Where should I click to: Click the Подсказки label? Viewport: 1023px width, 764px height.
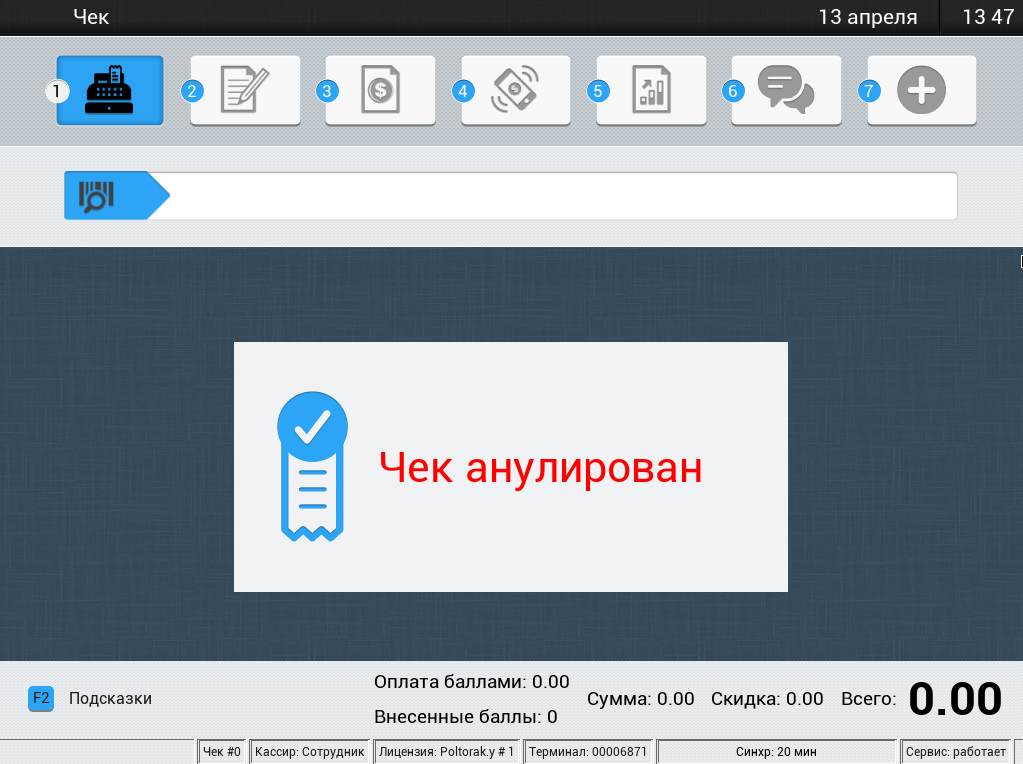click(110, 699)
